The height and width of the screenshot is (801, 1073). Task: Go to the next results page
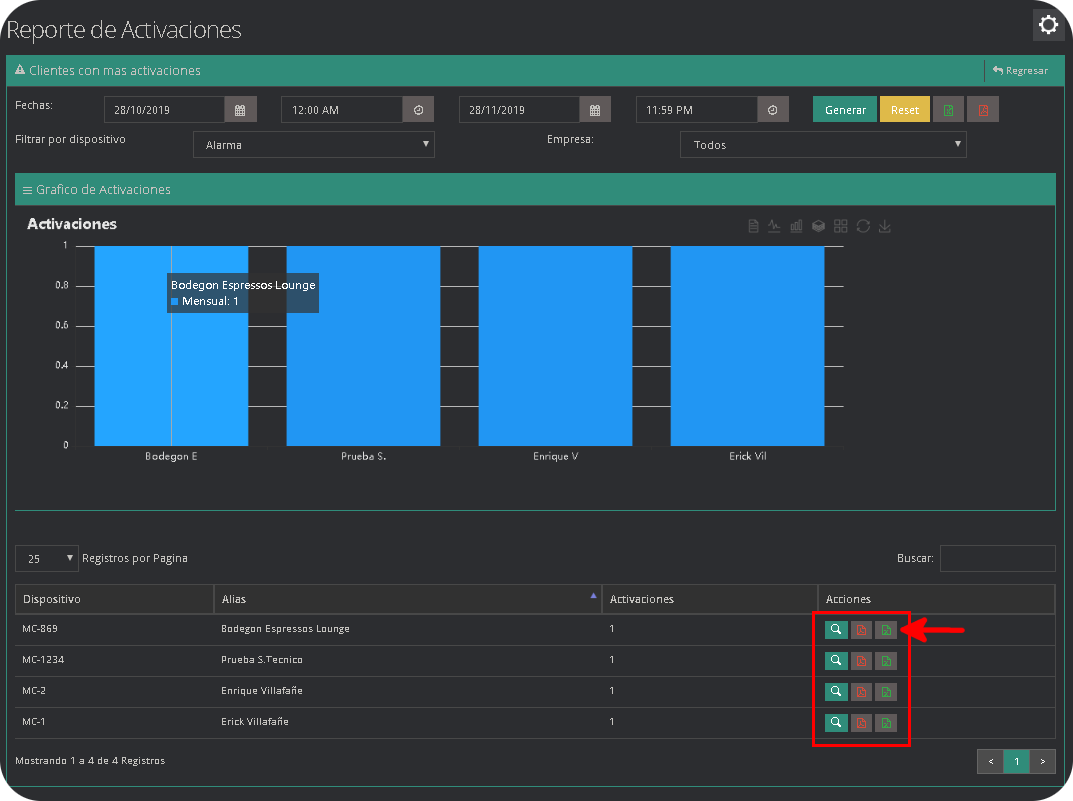(1042, 762)
